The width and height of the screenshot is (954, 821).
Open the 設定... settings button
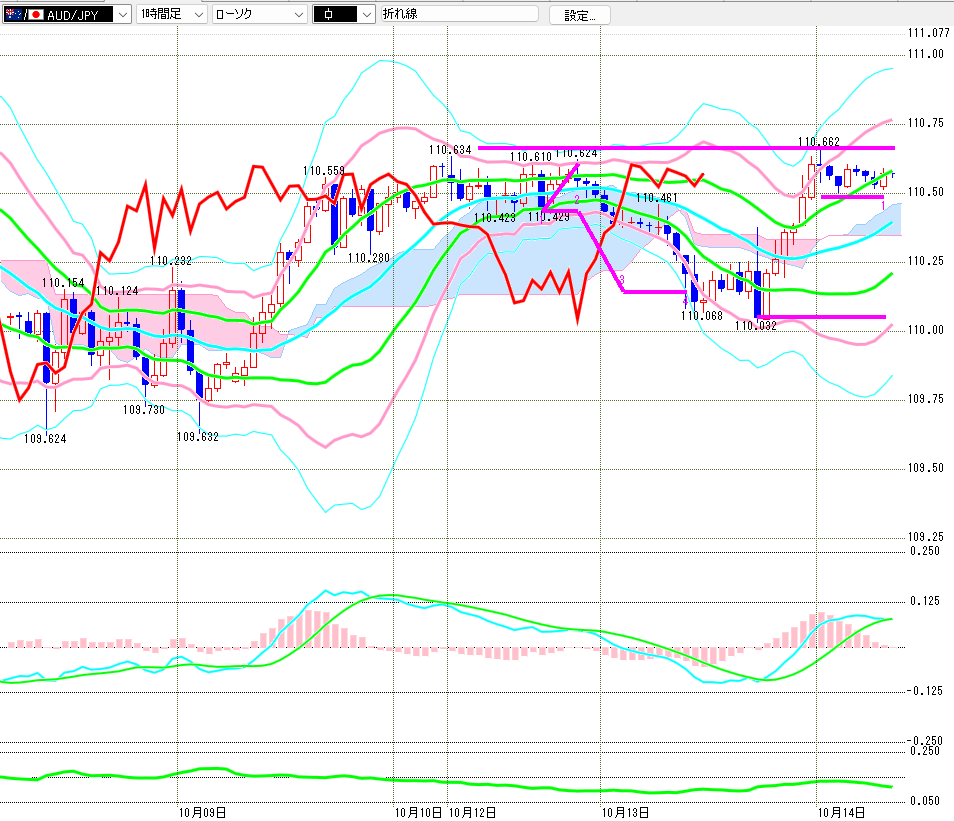[579, 15]
